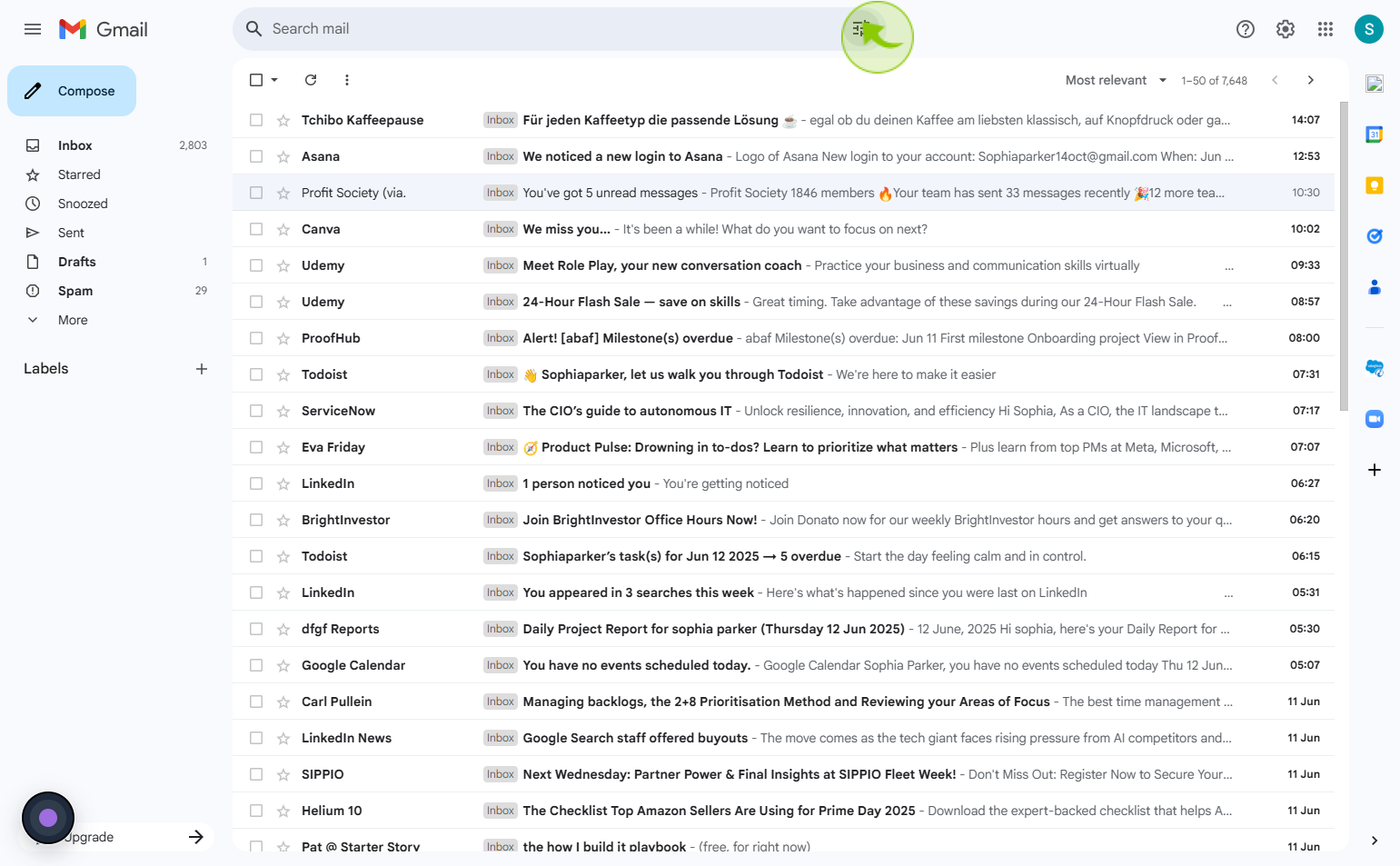Open the More options three-dot menu
This screenshot has height=866, width=1400.
(347, 80)
